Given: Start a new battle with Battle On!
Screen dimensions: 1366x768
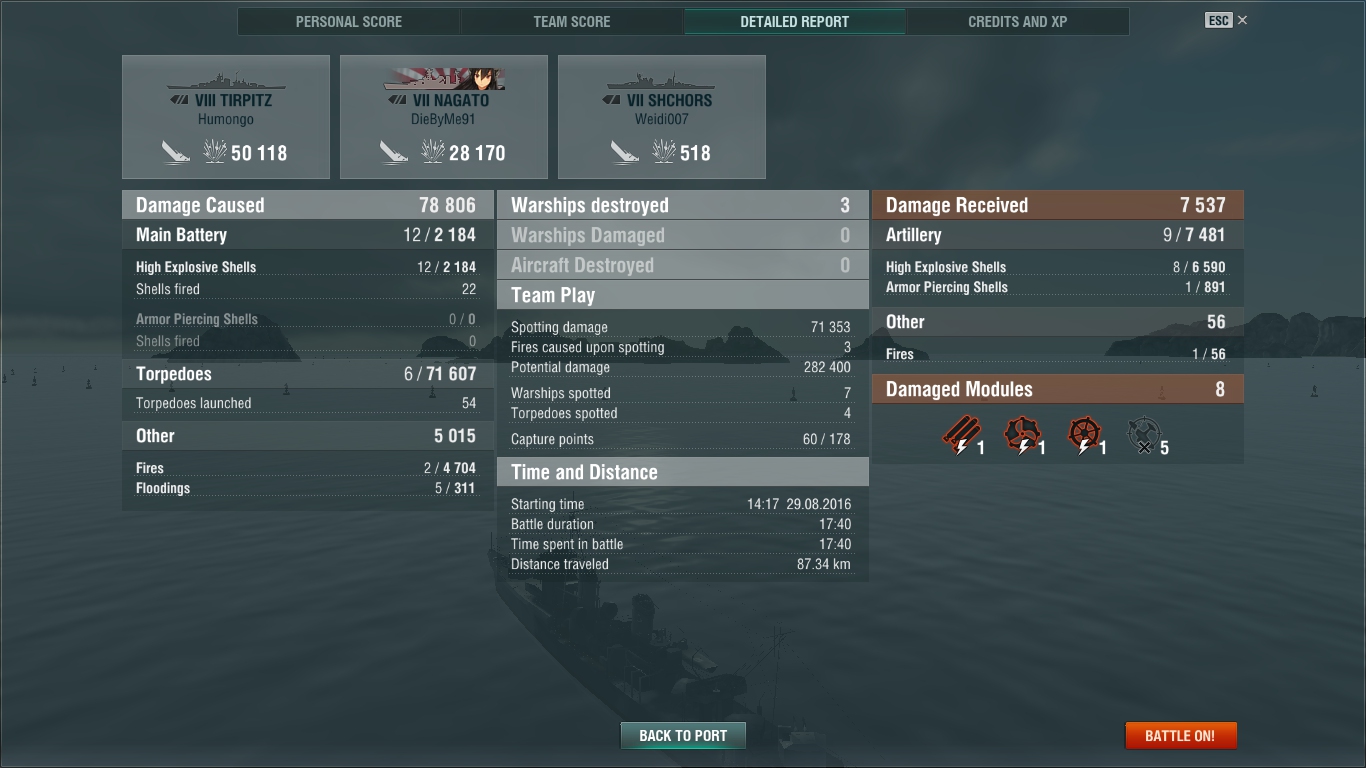Looking at the screenshot, I should click(x=1180, y=735).
